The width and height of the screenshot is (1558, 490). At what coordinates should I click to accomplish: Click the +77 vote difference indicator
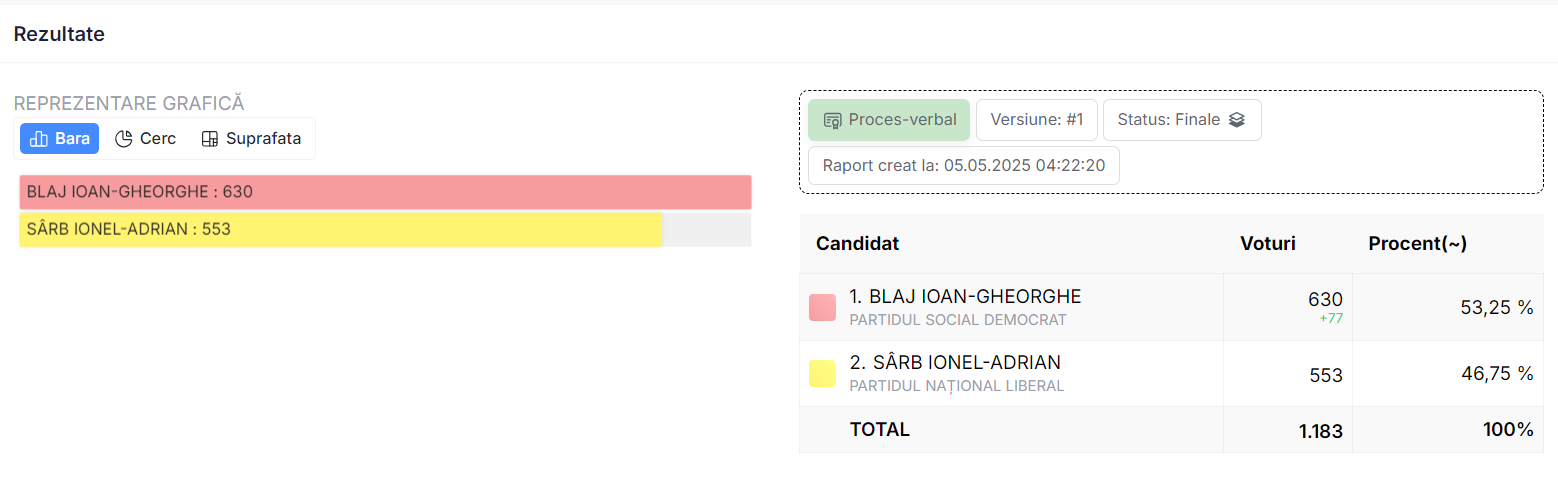[x=1330, y=319]
